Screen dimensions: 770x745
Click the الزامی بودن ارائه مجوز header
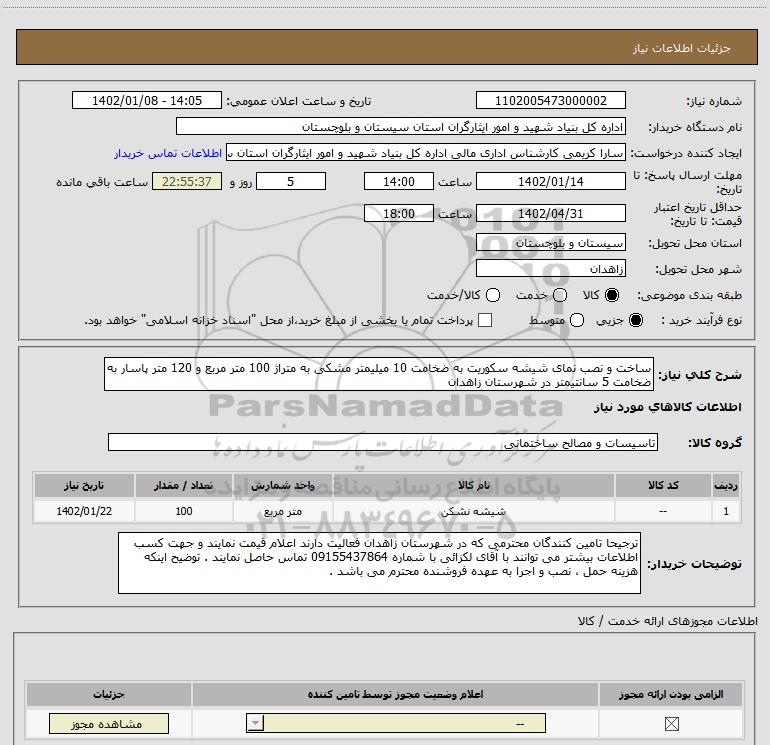pos(671,694)
